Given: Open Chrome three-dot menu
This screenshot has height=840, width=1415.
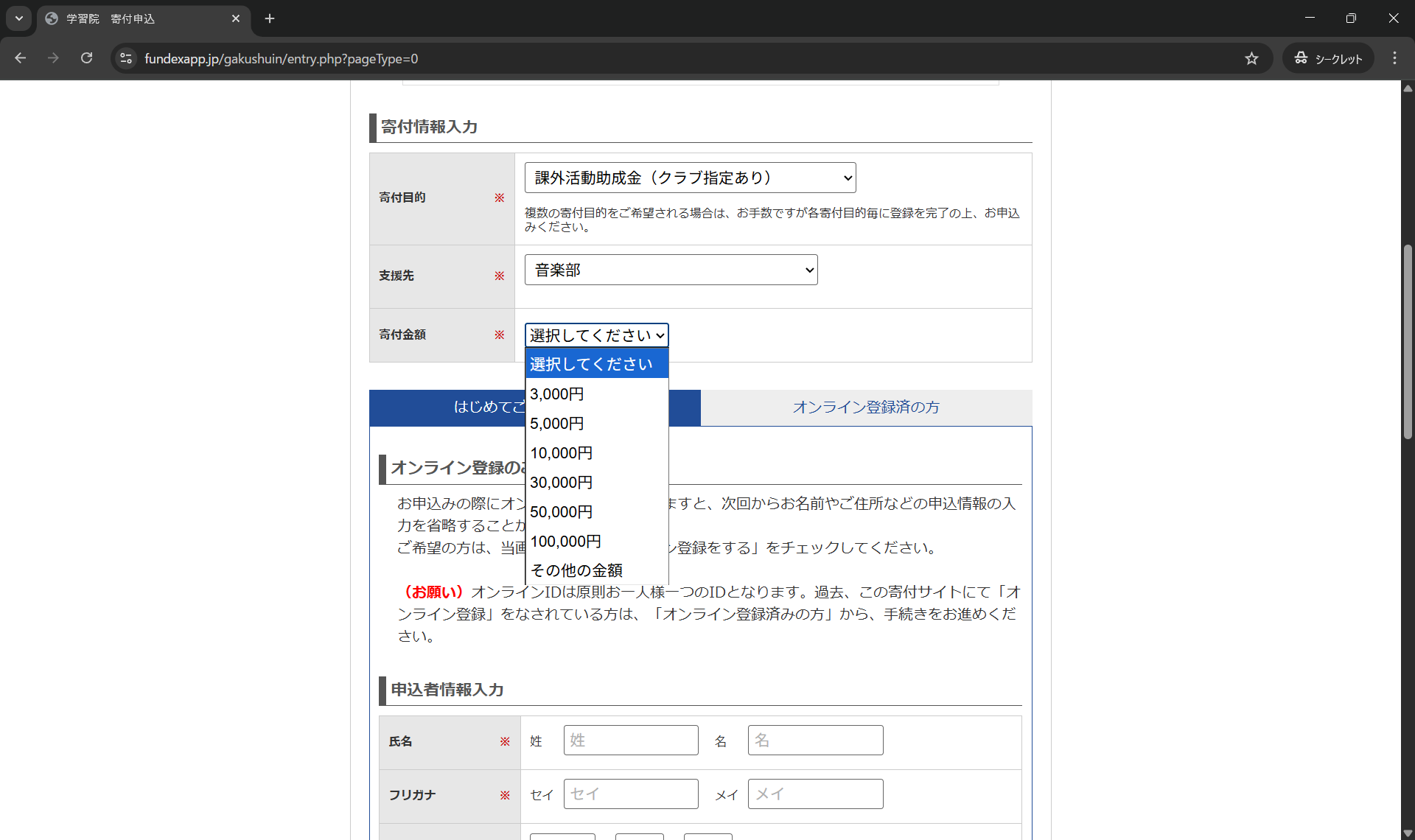Looking at the screenshot, I should pyautogui.click(x=1394, y=58).
